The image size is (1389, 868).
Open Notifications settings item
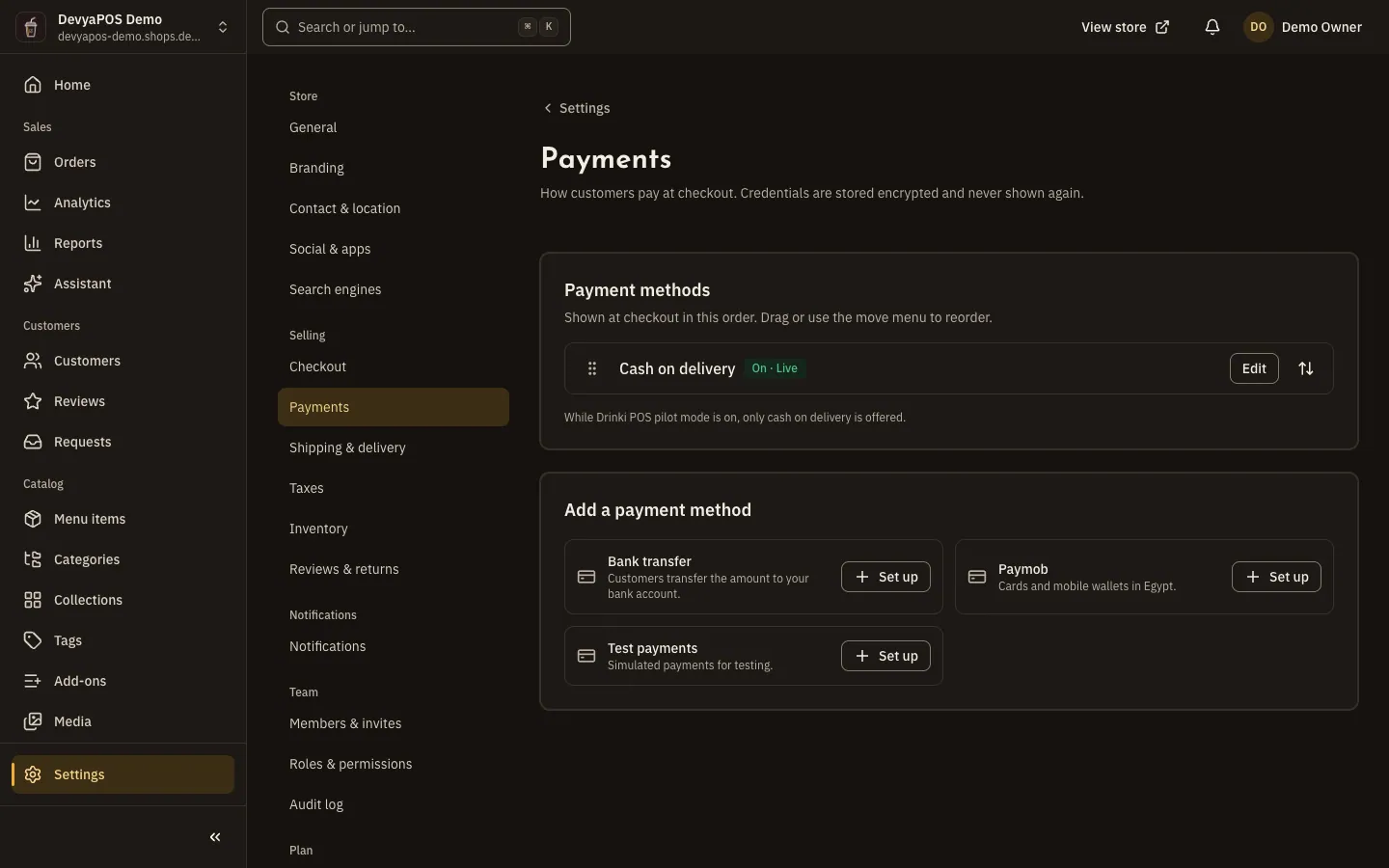pos(394,646)
